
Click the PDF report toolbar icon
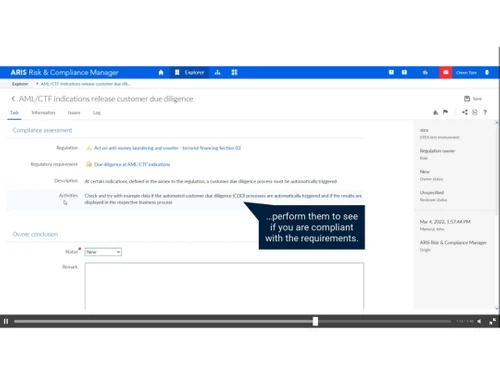(x=475, y=112)
